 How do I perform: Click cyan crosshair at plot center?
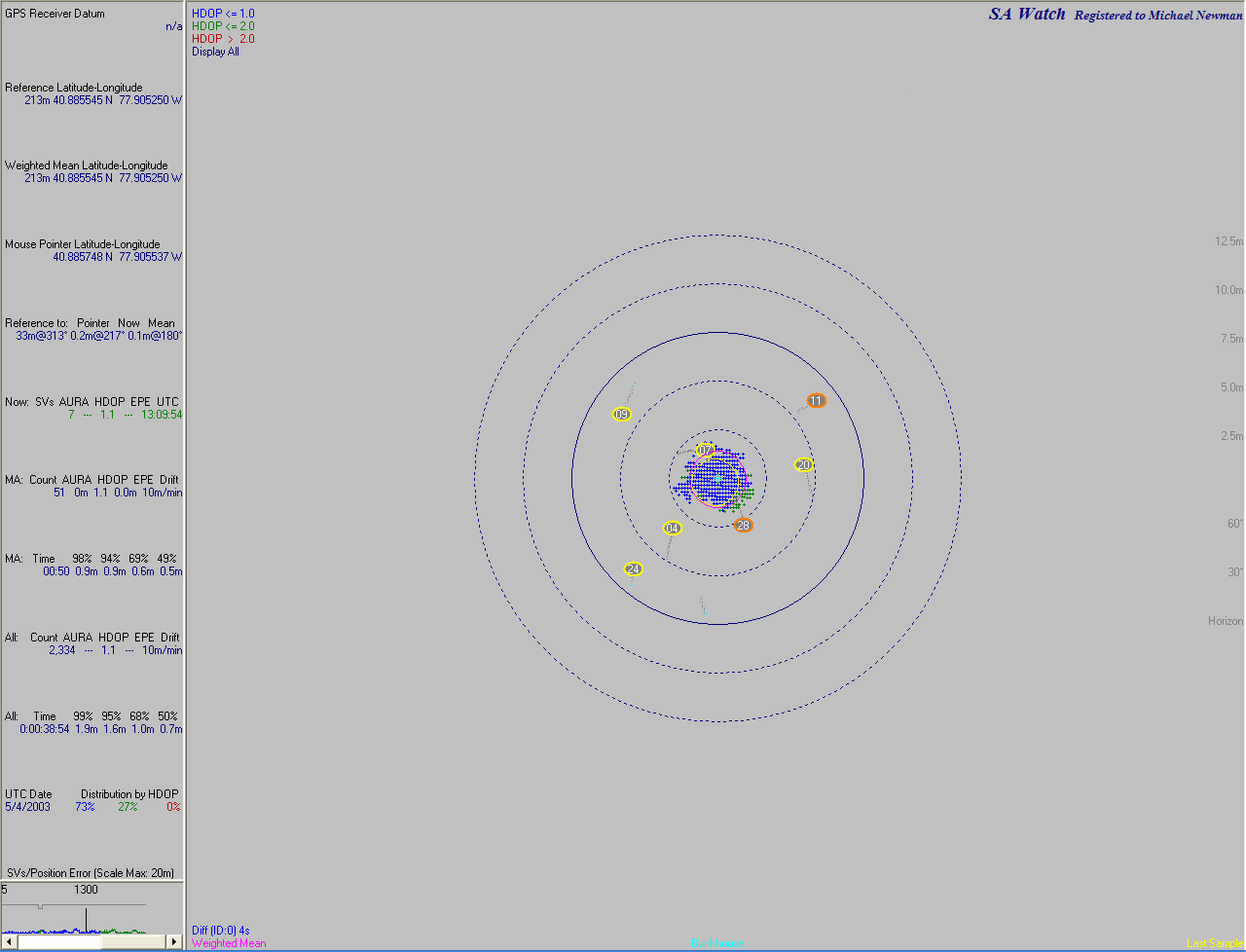[x=717, y=478]
